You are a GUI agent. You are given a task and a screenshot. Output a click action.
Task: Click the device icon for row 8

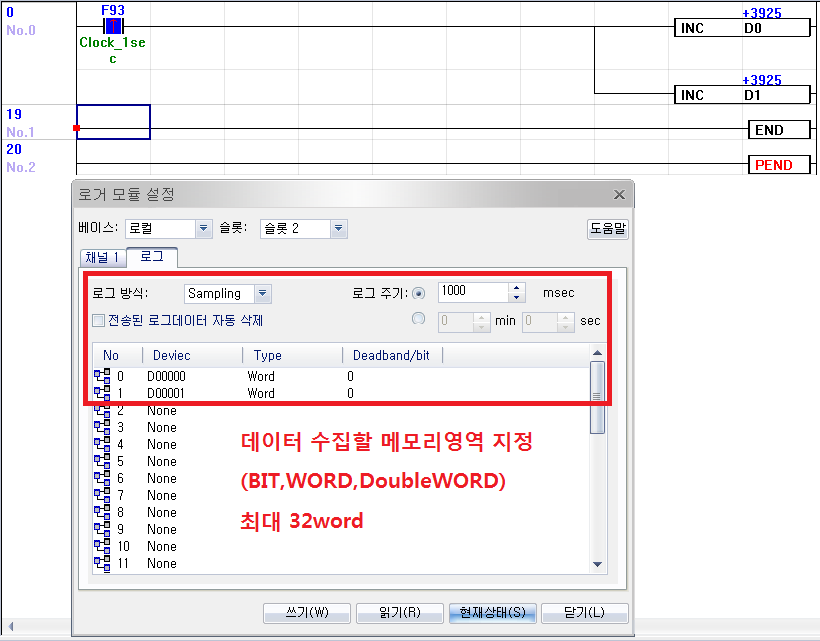pos(102,512)
